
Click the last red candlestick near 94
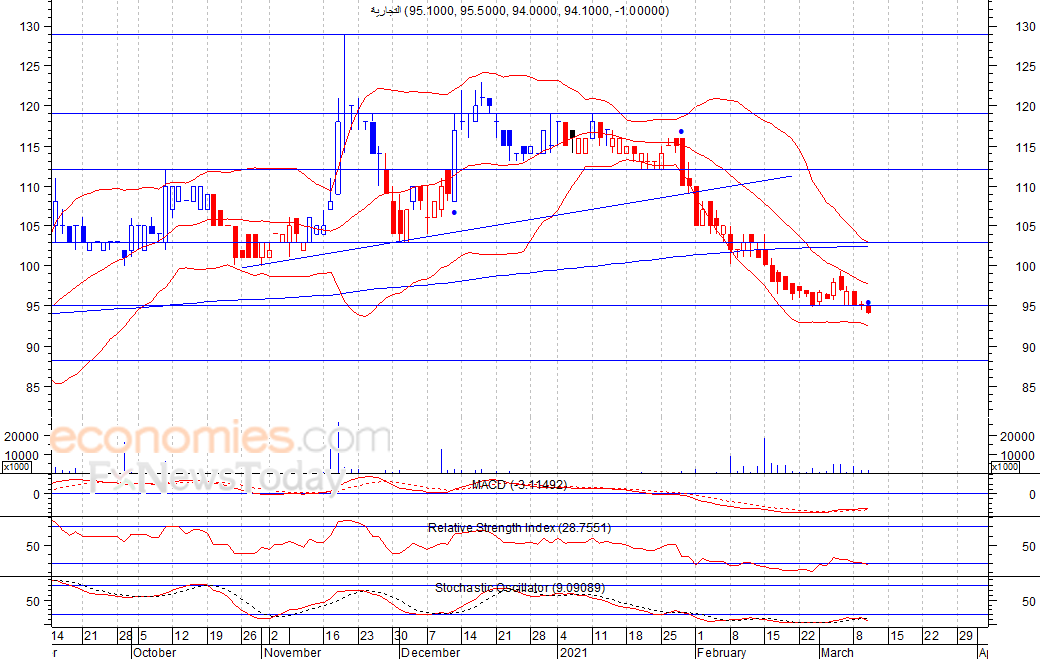point(868,309)
